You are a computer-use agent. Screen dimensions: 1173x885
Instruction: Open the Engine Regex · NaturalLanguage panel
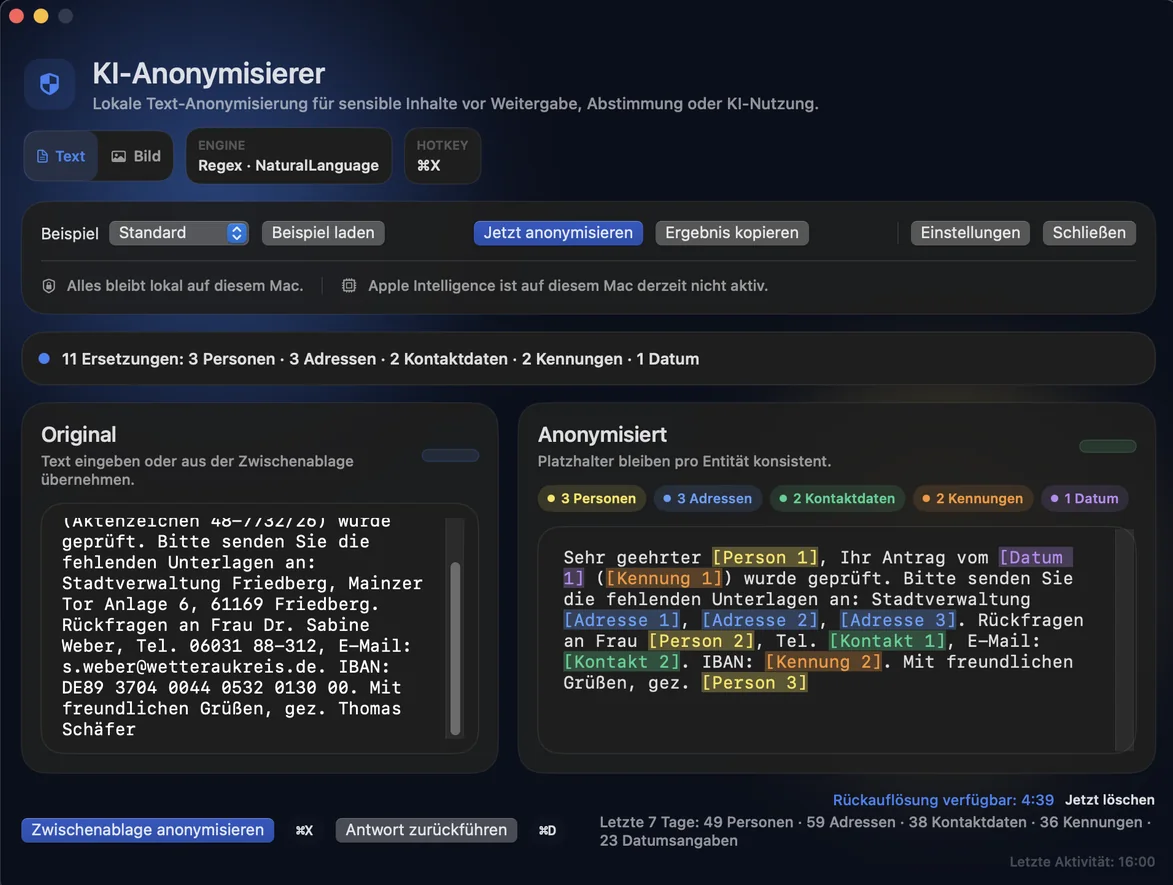[288, 156]
